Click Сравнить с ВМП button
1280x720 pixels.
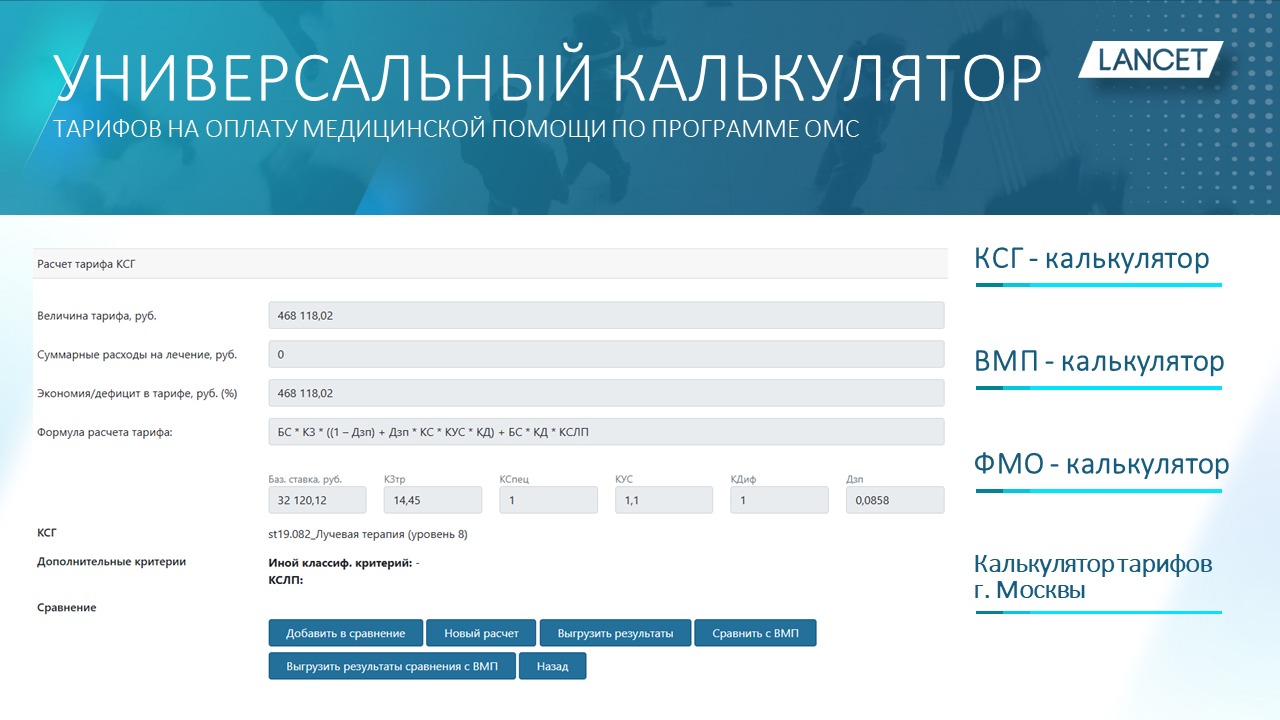pos(755,633)
